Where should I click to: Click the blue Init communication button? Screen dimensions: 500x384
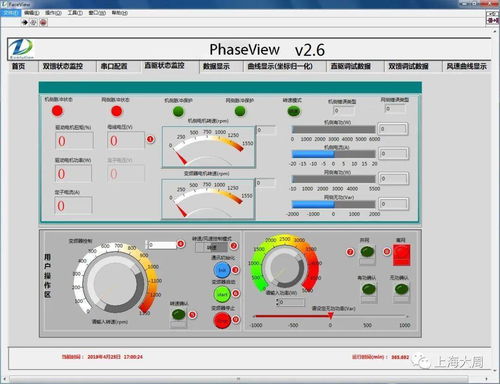coord(222,270)
